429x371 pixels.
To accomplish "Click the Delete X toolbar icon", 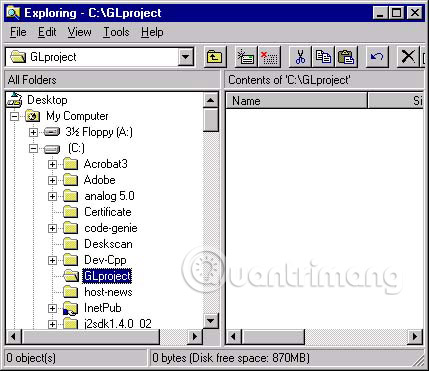I will tap(408, 57).
